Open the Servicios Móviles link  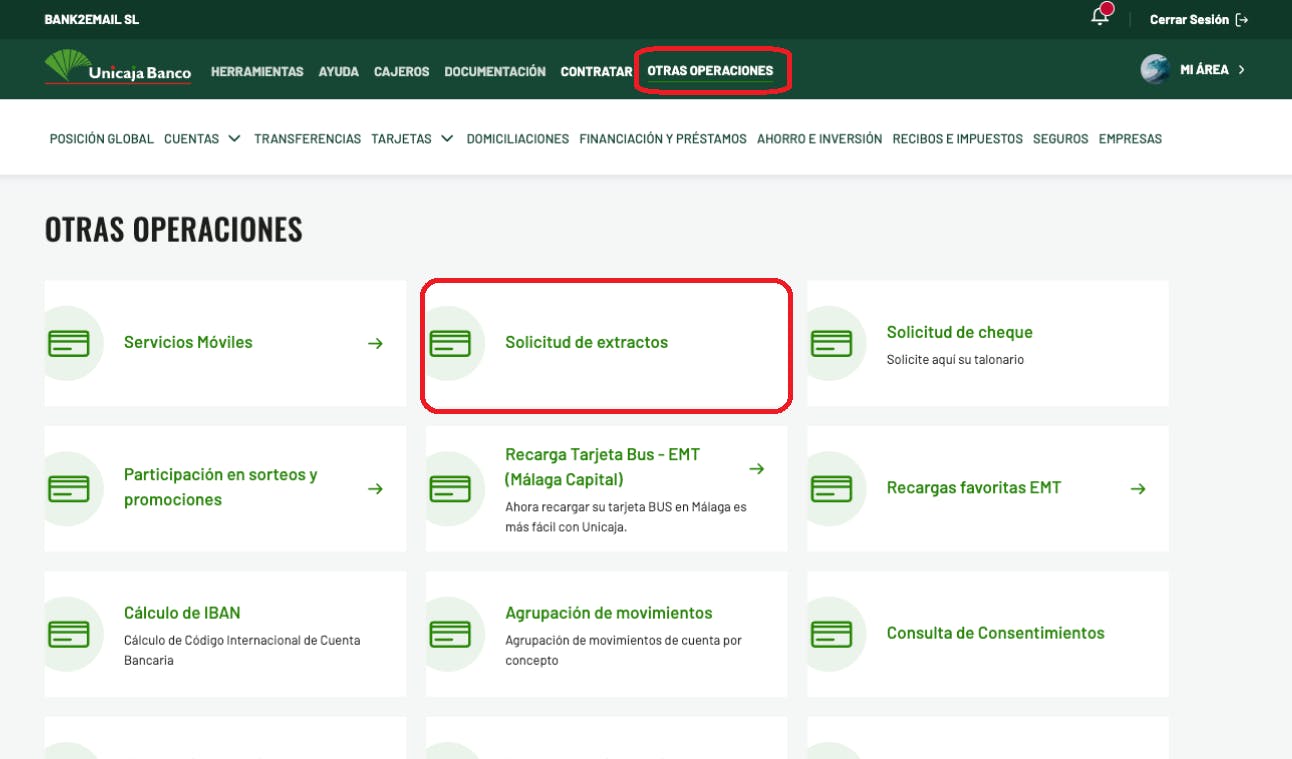point(188,342)
